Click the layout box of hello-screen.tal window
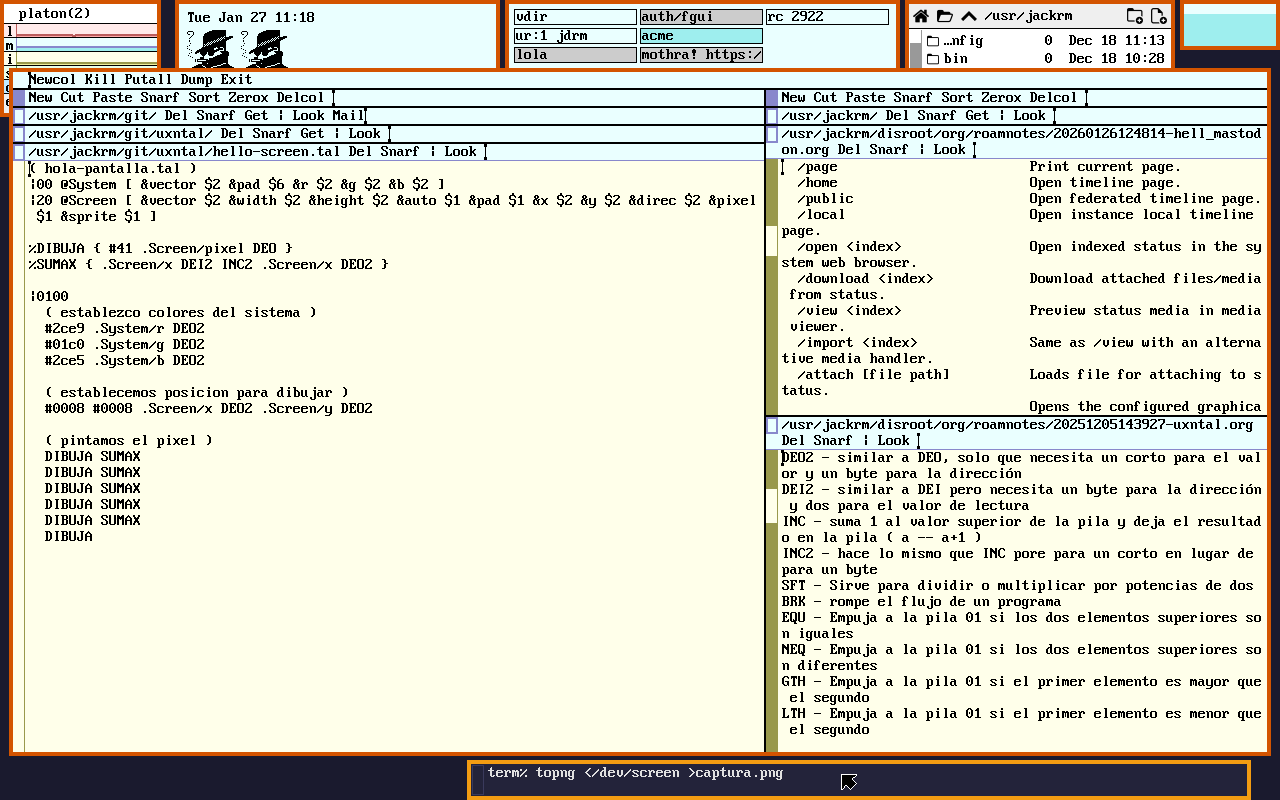This screenshot has width=1280, height=800. [19, 152]
